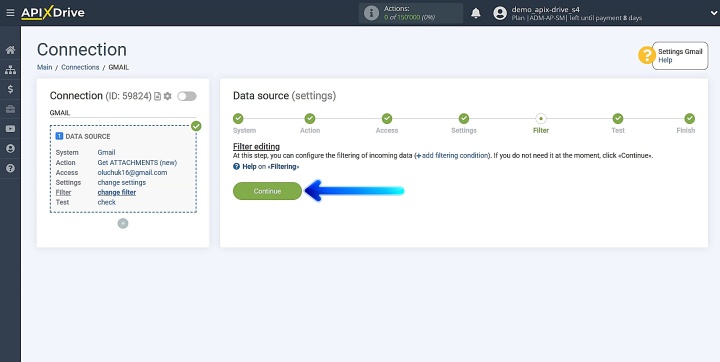Go to Home in sidebar

coord(10,50)
